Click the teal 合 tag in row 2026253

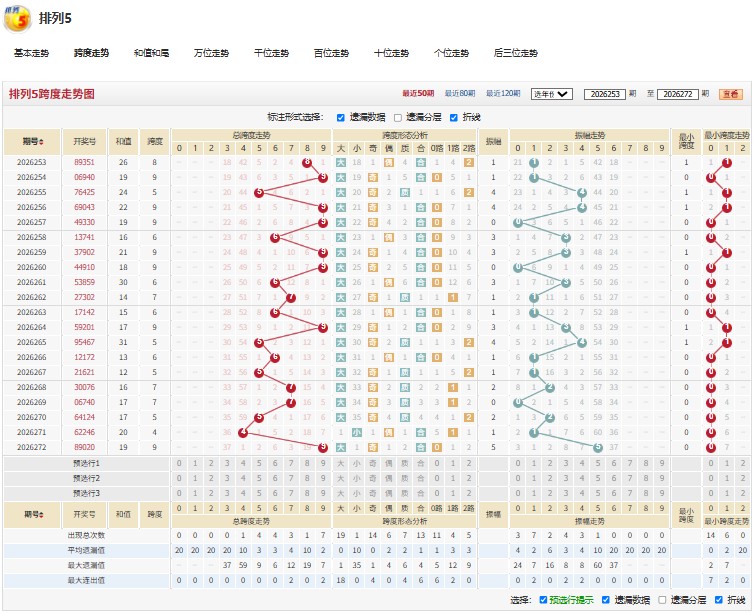[421, 163]
